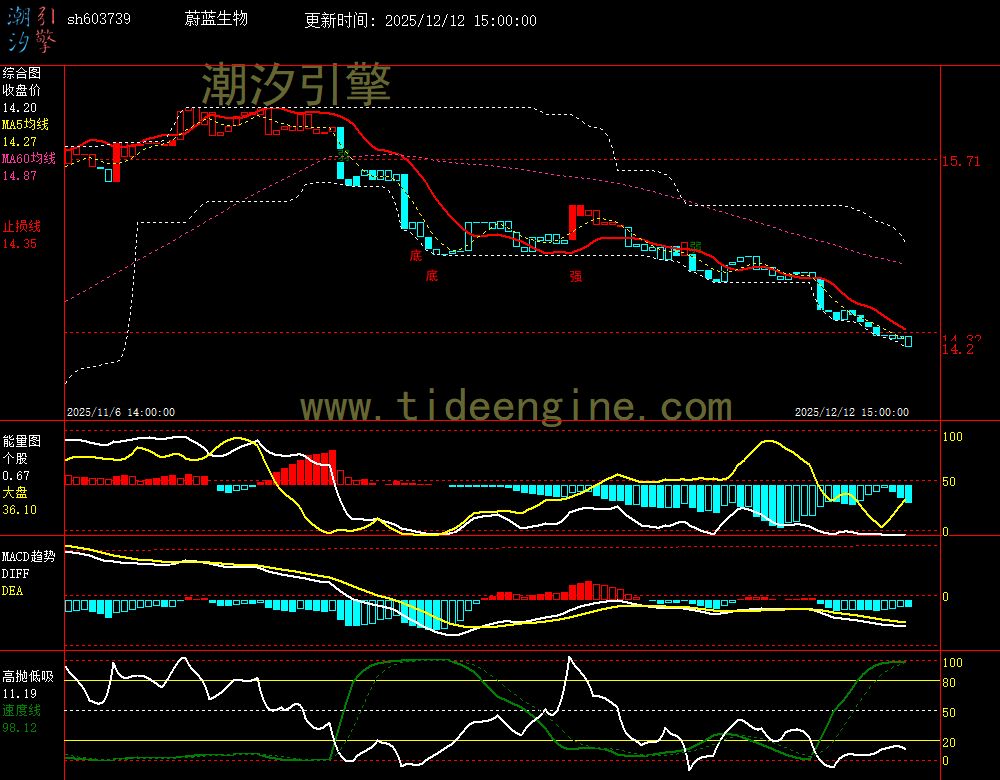This screenshot has width=1000, height=780.
Task: Select the stock name 蔚蓝生物
Action: tap(216, 18)
